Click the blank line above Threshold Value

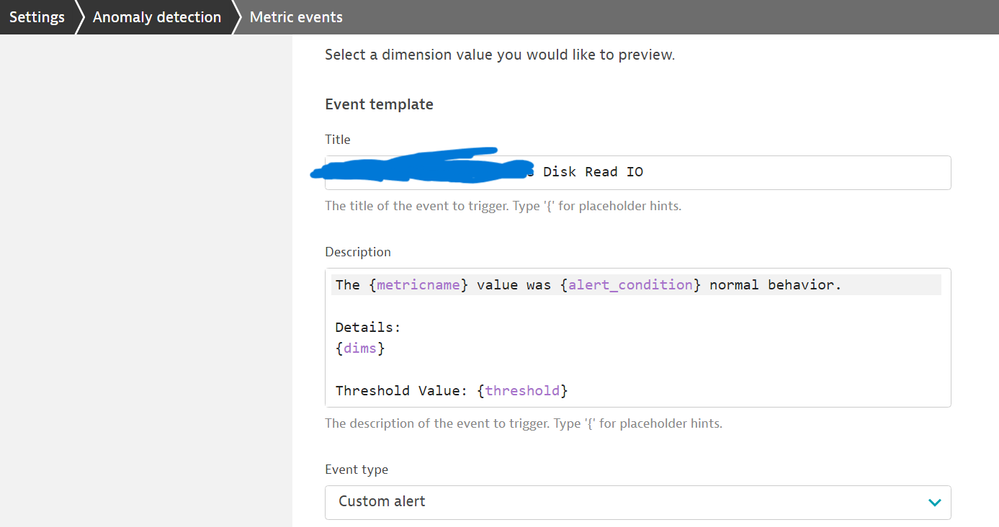[x=500, y=369]
